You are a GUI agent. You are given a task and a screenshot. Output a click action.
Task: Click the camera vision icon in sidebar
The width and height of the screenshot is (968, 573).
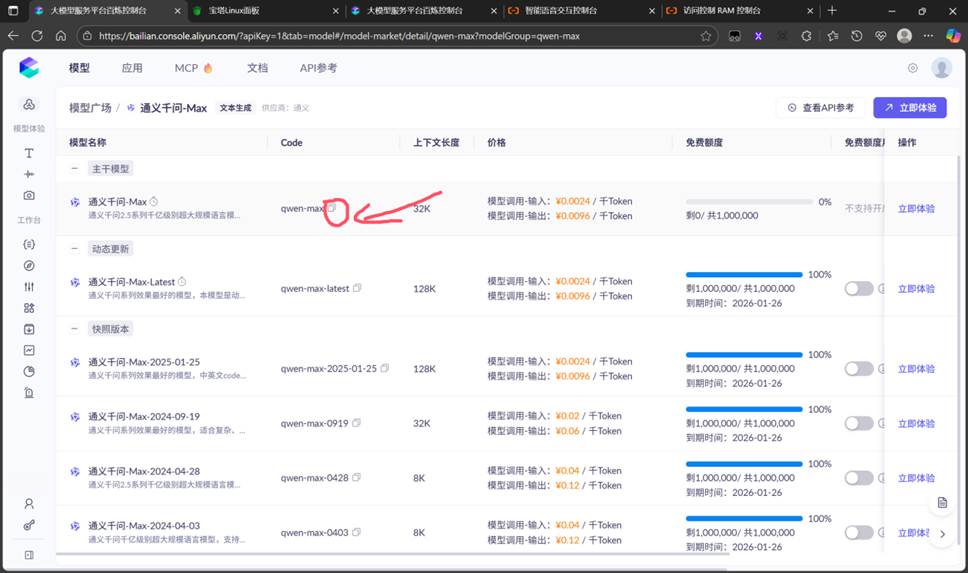[x=29, y=195]
